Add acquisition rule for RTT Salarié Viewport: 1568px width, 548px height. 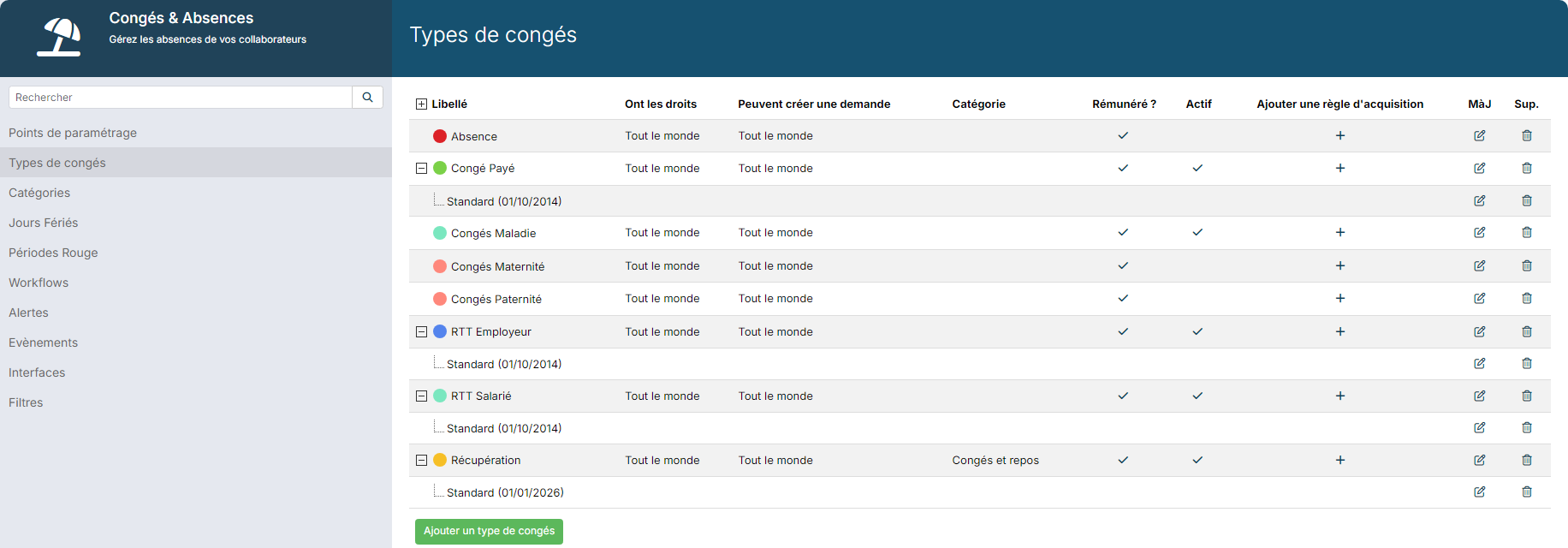pos(1339,396)
